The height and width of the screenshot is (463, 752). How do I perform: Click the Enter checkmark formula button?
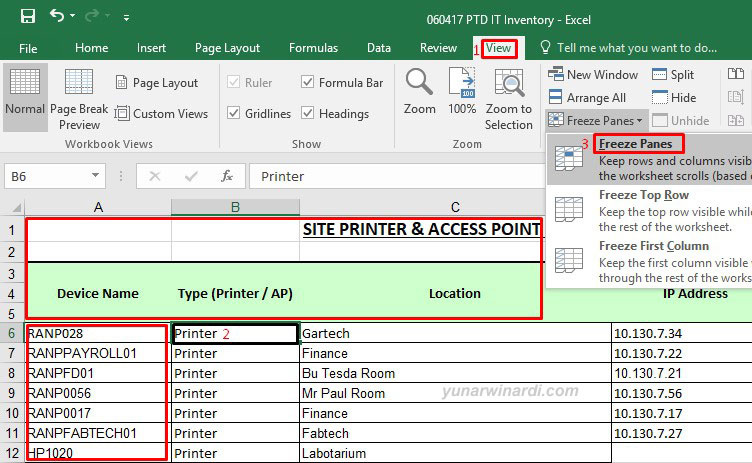point(191,177)
